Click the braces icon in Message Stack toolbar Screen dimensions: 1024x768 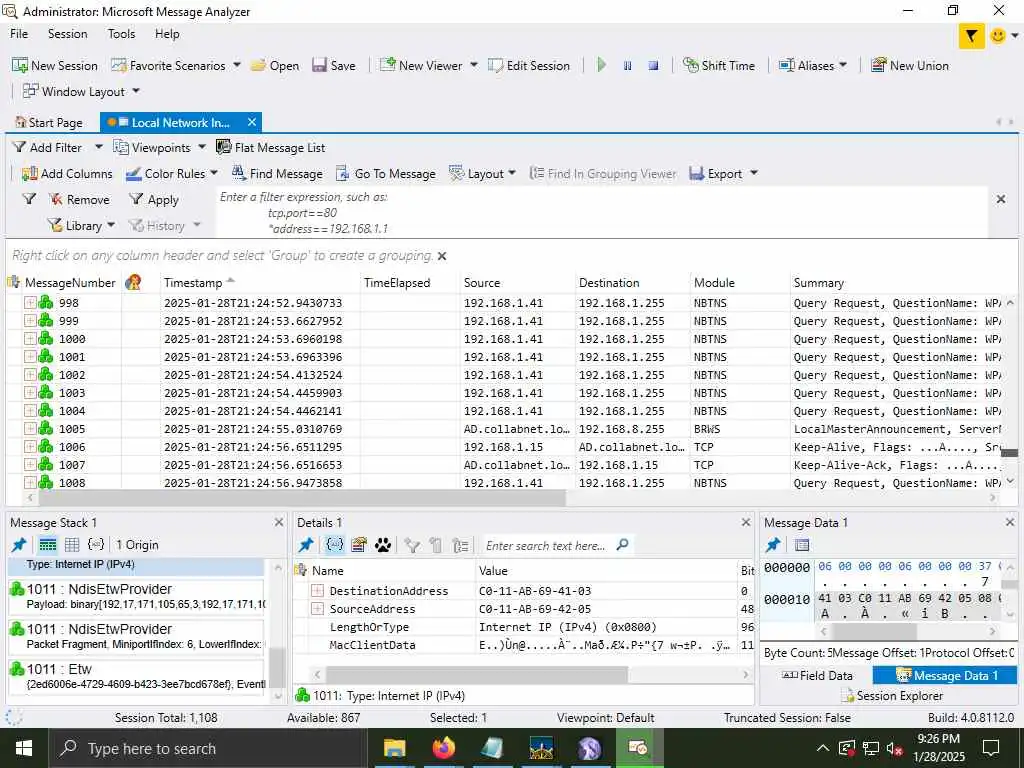96,545
